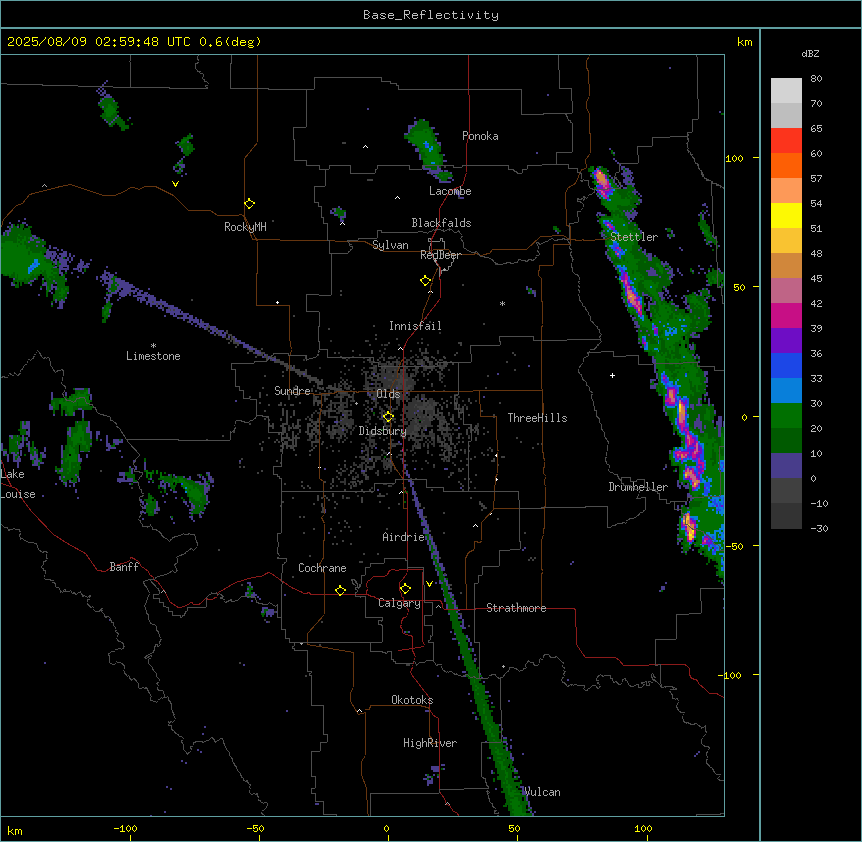Click the -100 tick label on bottom axis
862x842 pixels.
click(126, 828)
